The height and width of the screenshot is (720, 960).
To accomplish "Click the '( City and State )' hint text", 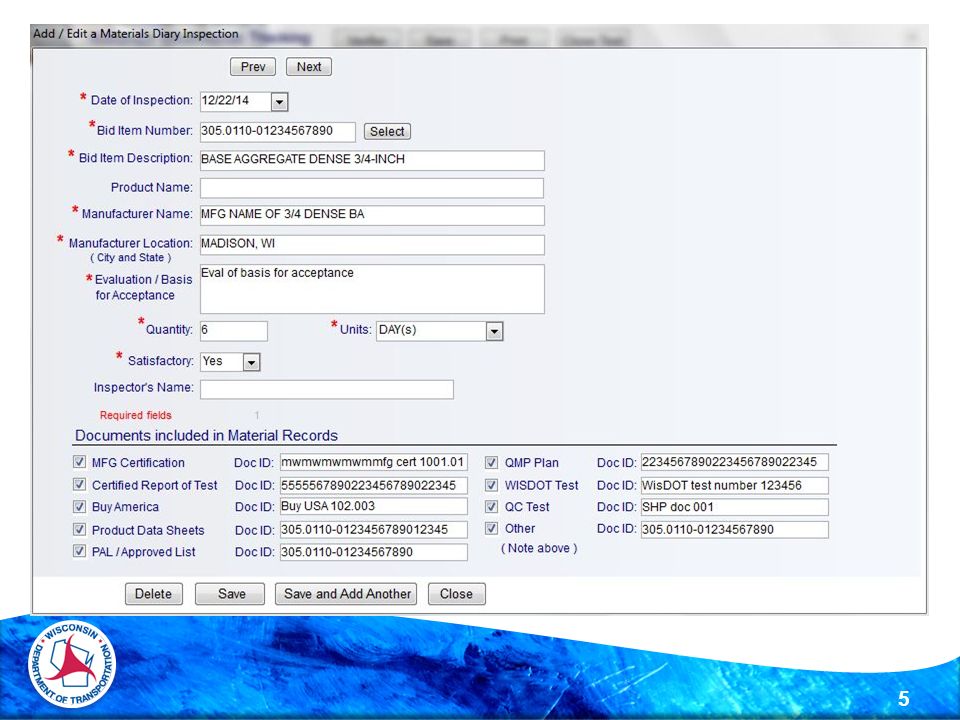I will [130, 258].
